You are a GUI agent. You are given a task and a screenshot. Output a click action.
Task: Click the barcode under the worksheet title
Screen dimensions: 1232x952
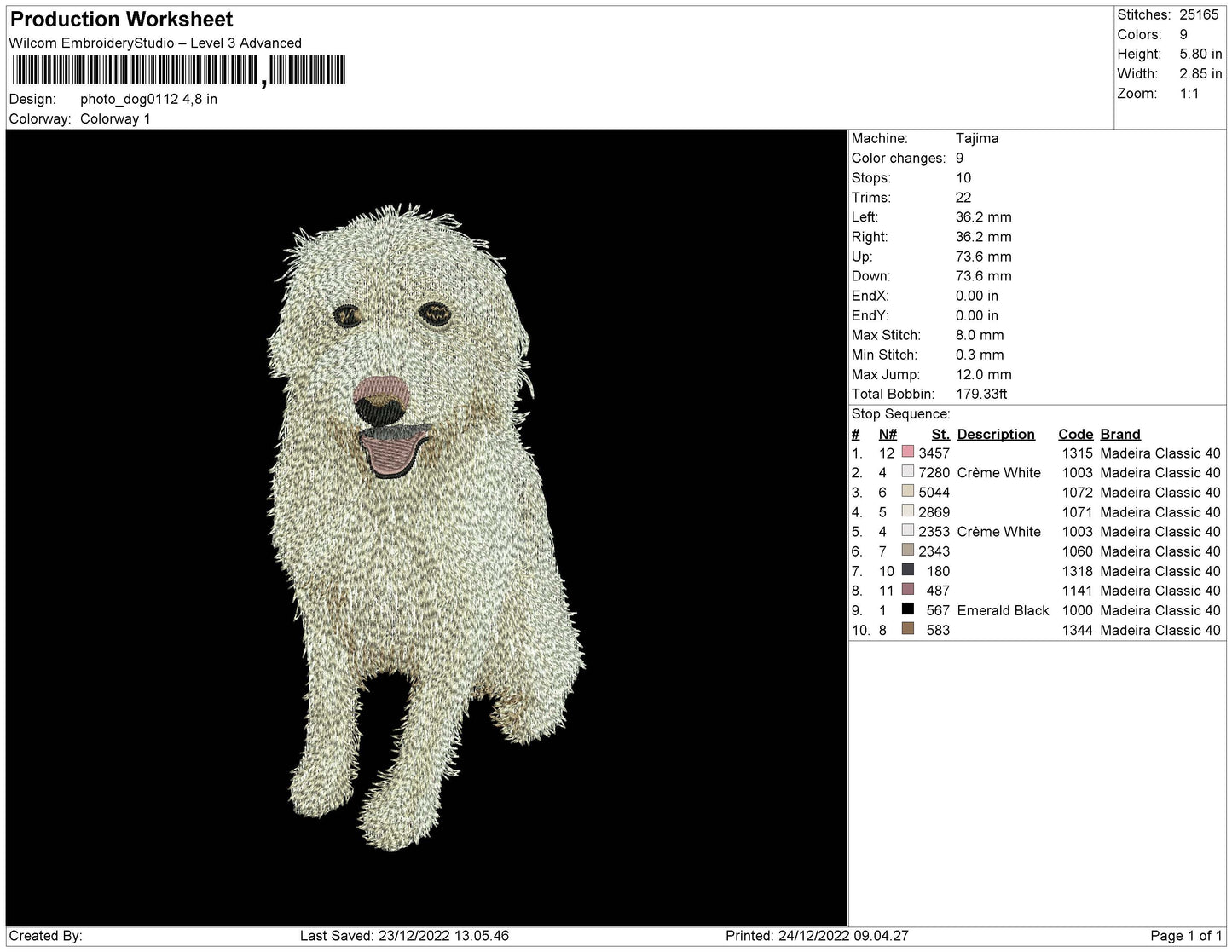(179, 71)
